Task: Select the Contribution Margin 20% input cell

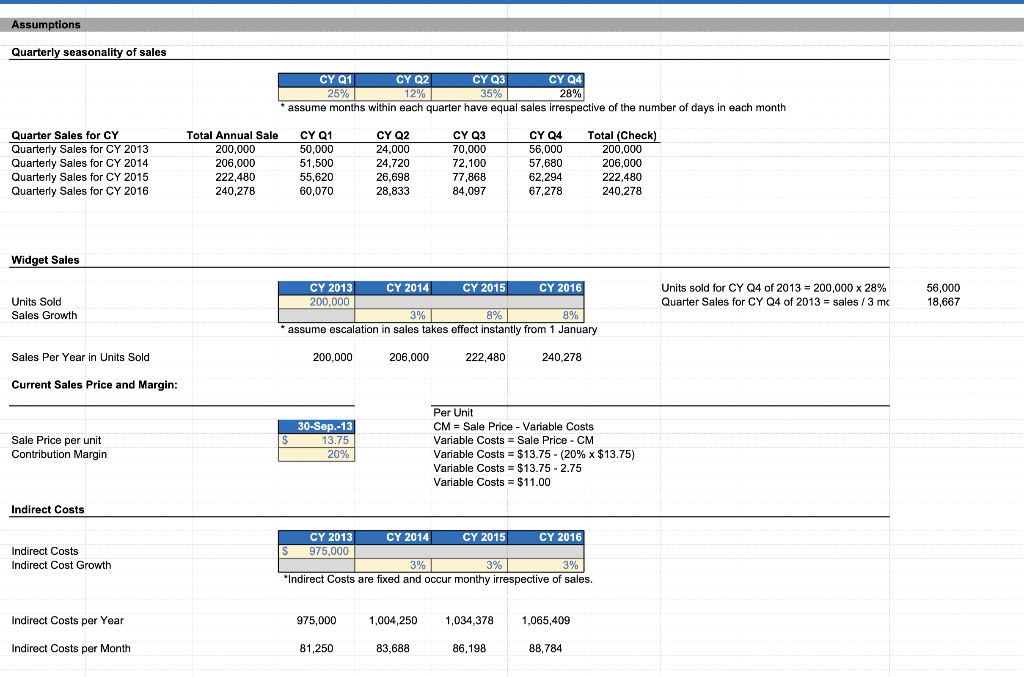Action: click(x=317, y=454)
